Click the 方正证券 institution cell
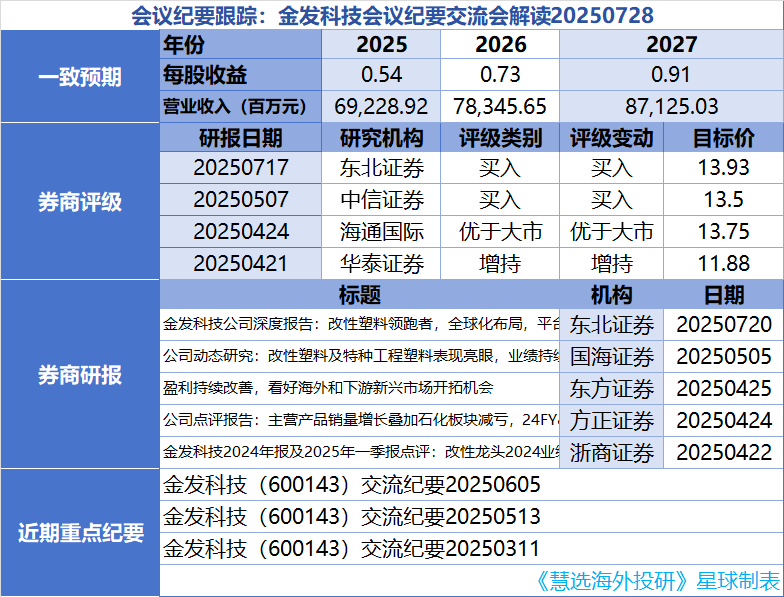Screen dimensions: 784x597 point(612,420)
